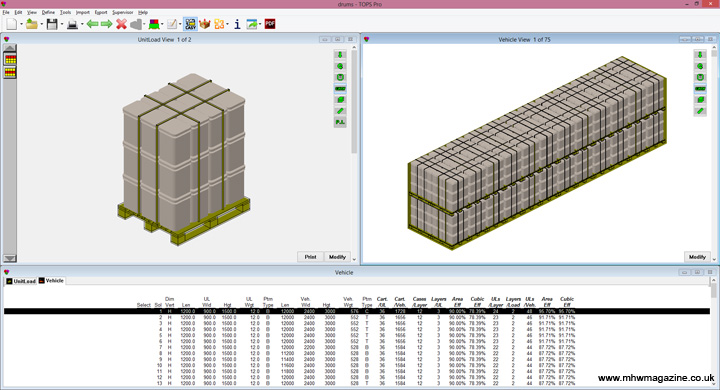The height and width of the screenshot is (390, 720).
Task: Open the Define menu
Action: coord(48,12)
